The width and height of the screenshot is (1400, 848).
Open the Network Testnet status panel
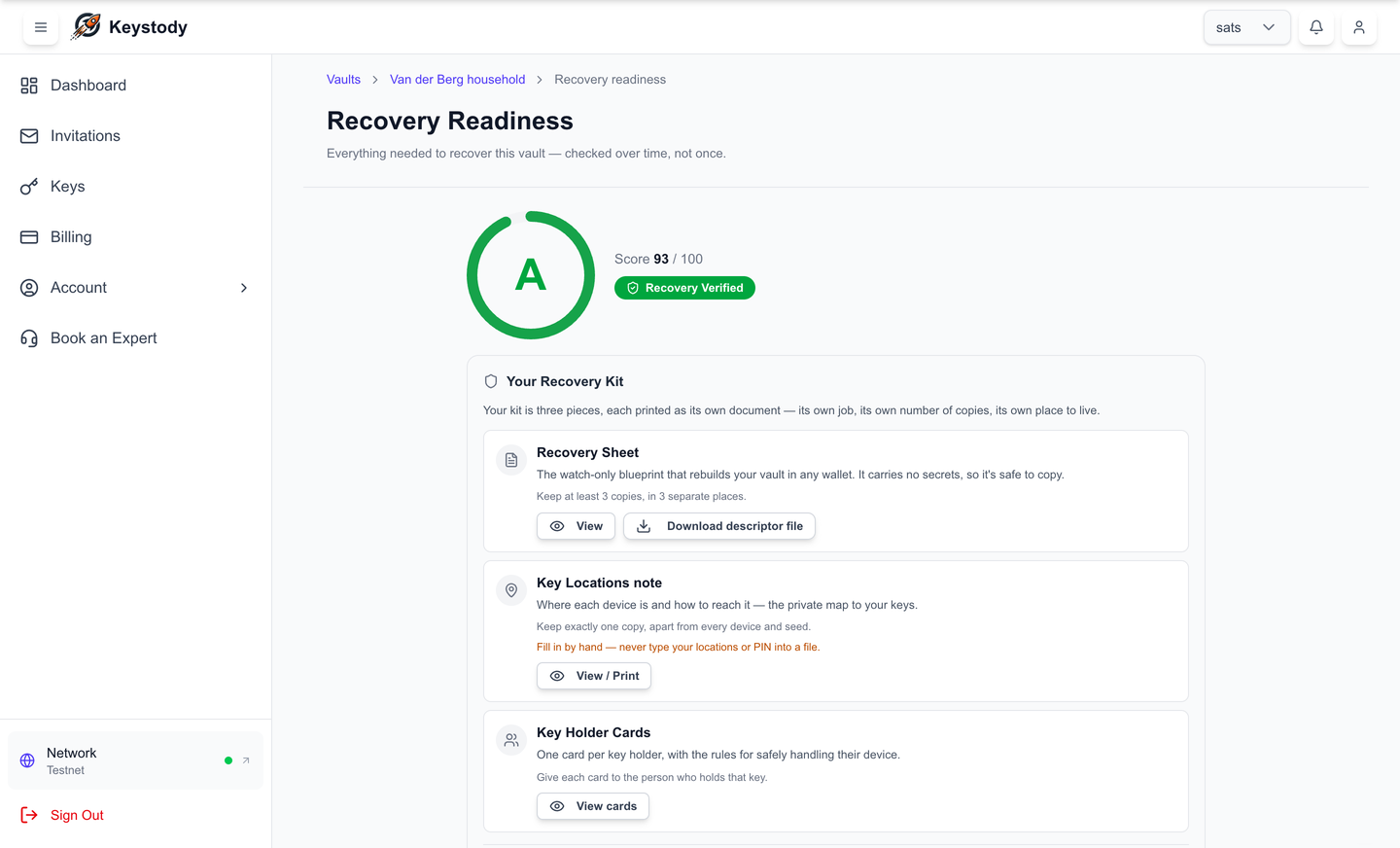pos(135,760)
